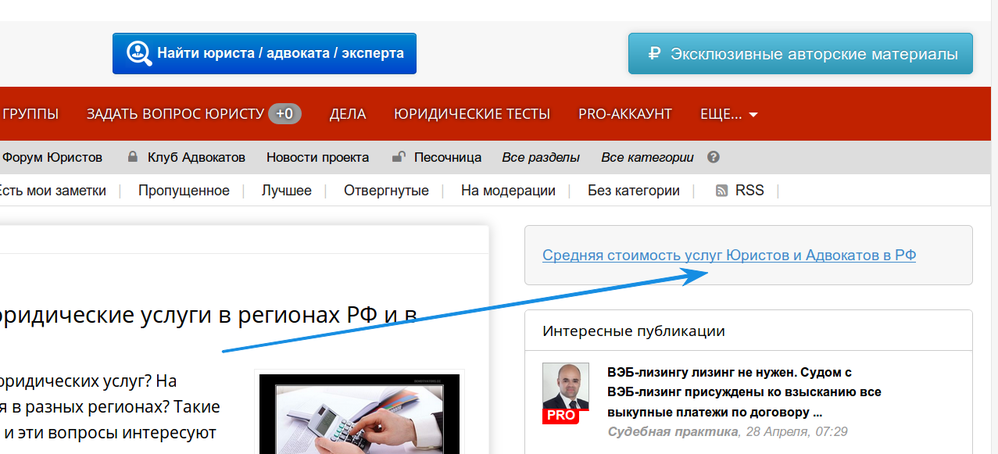Screen dimensions: 998x454
Task: Switch to the Лучшее filter tab
Action: point(286,191)
